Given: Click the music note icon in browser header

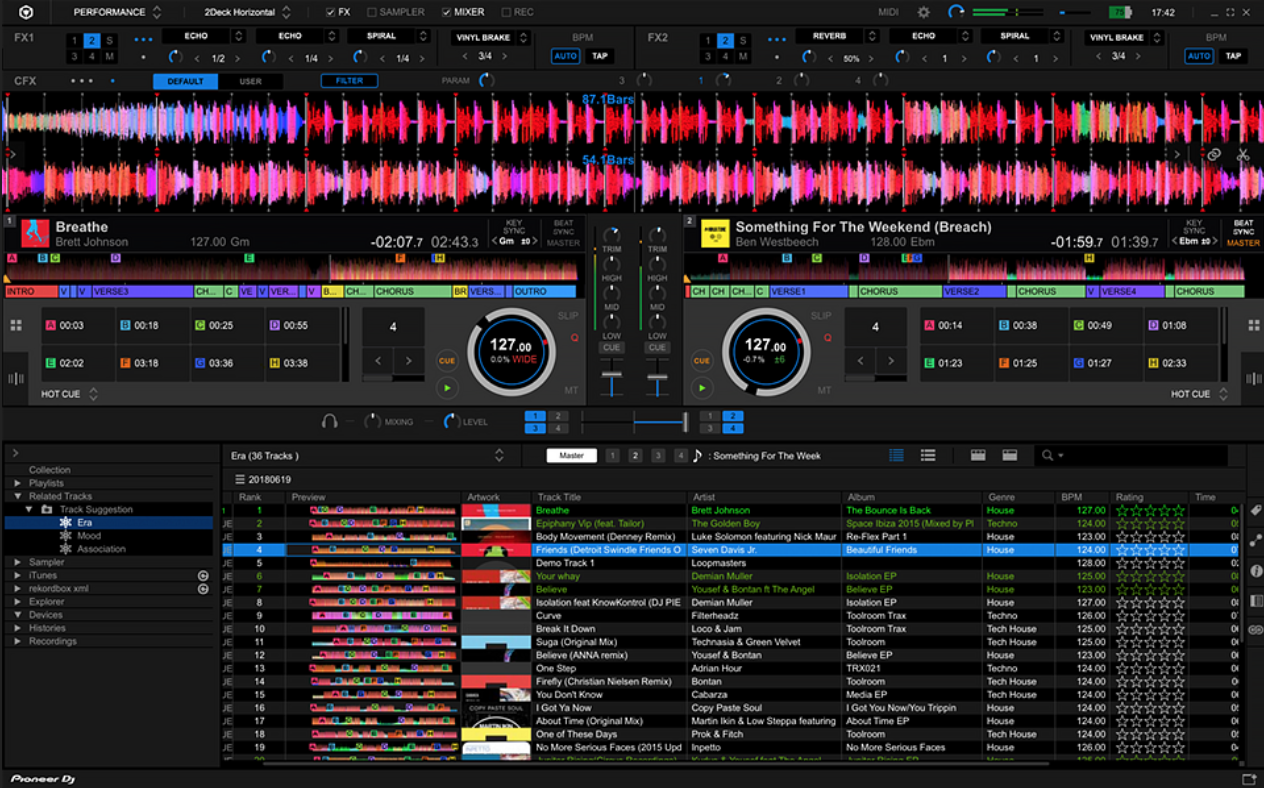Looking at the screenshot, I should pos(697,455).
